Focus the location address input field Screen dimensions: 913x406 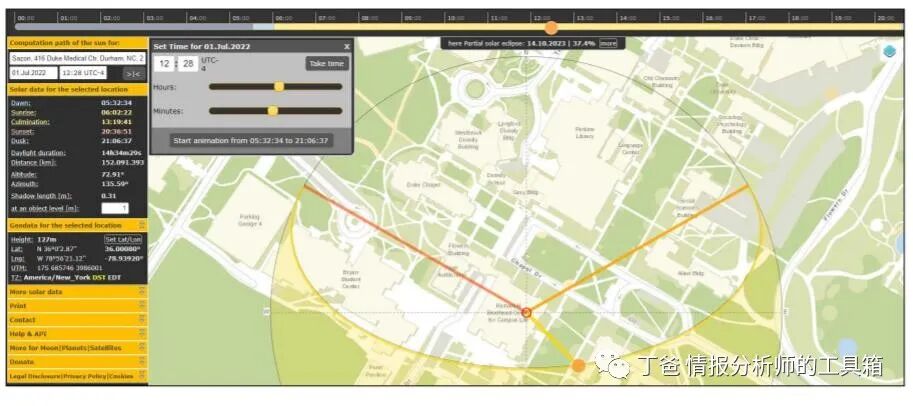(x=77, y=58)
